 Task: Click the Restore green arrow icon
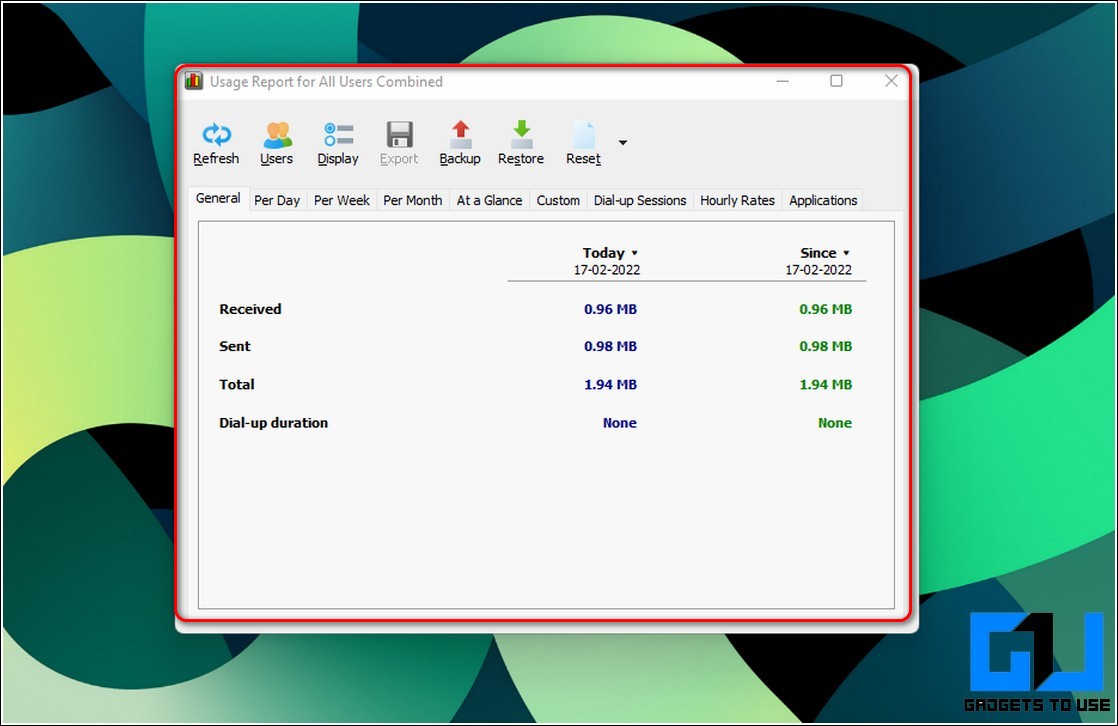[521, 134]
